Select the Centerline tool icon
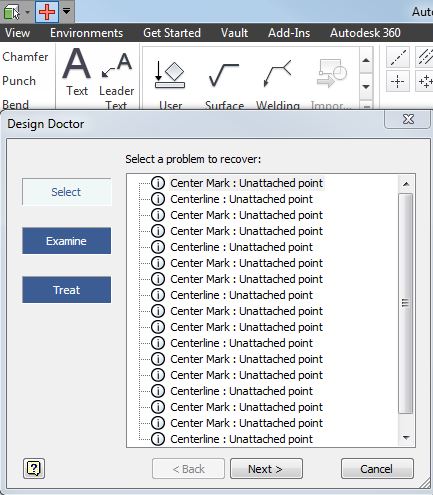The image size is (433, 495). [x=398, y=57]
